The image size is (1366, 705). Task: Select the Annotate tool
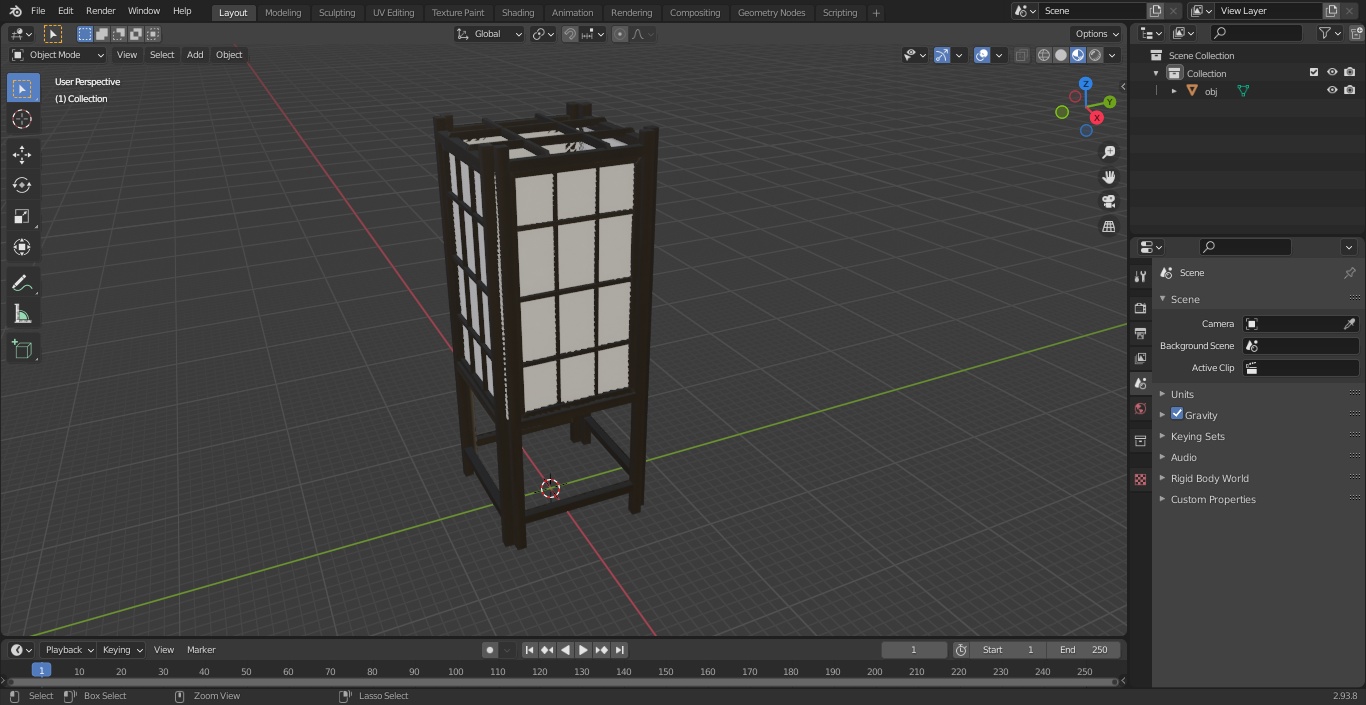(x=22, y=283)
